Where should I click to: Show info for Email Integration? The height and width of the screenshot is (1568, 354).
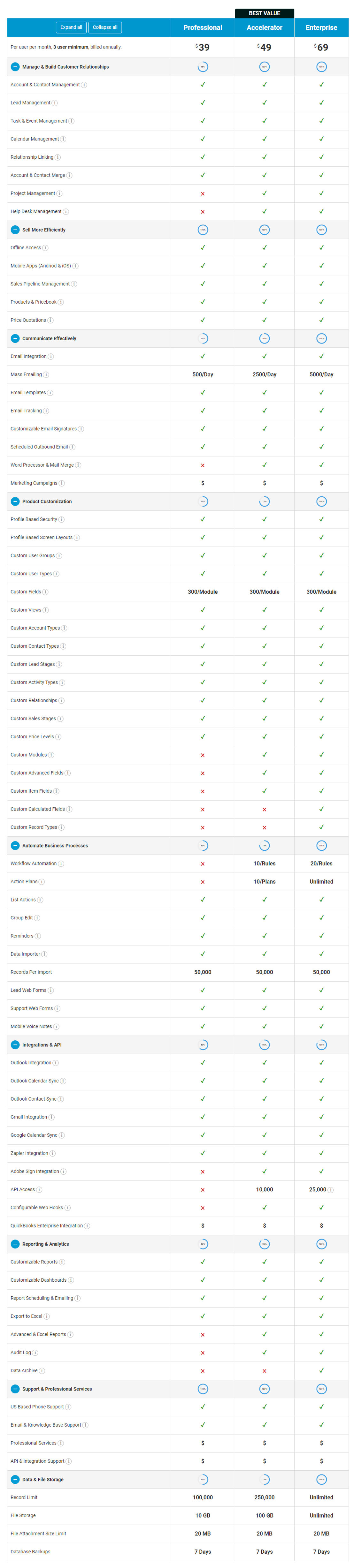pos(51,357)
